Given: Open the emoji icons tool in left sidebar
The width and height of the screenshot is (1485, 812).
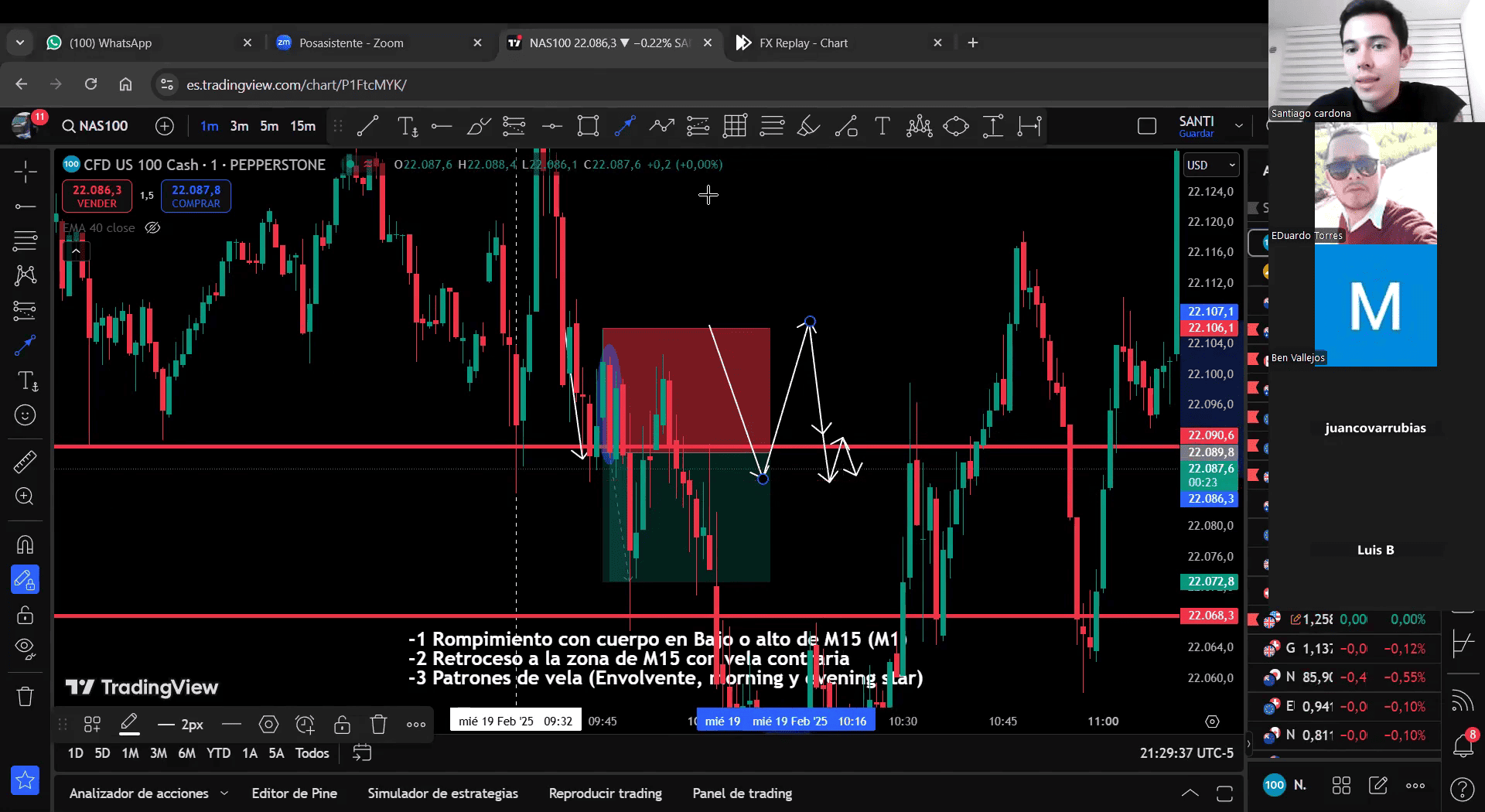Looking at the screenshot, I should [x=25, y=415].
